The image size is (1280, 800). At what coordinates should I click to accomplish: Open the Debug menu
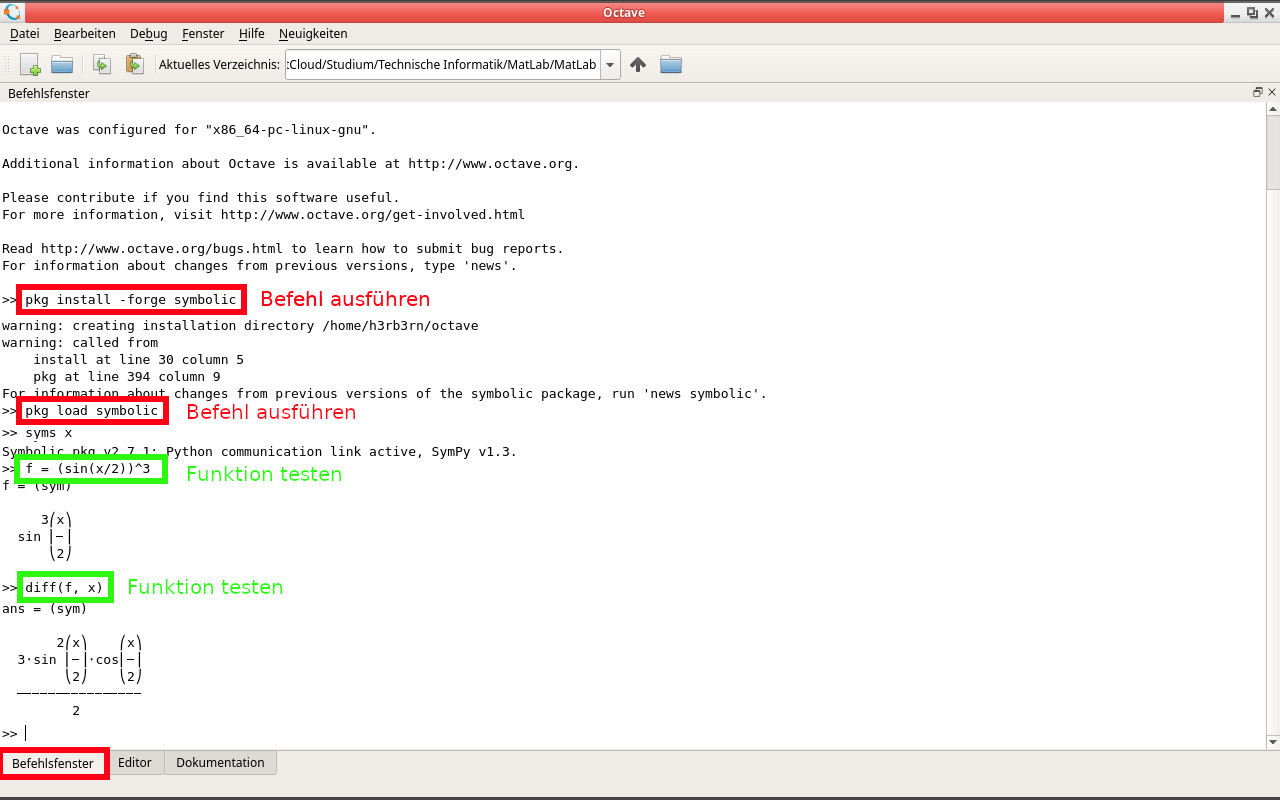coord(148,33)
